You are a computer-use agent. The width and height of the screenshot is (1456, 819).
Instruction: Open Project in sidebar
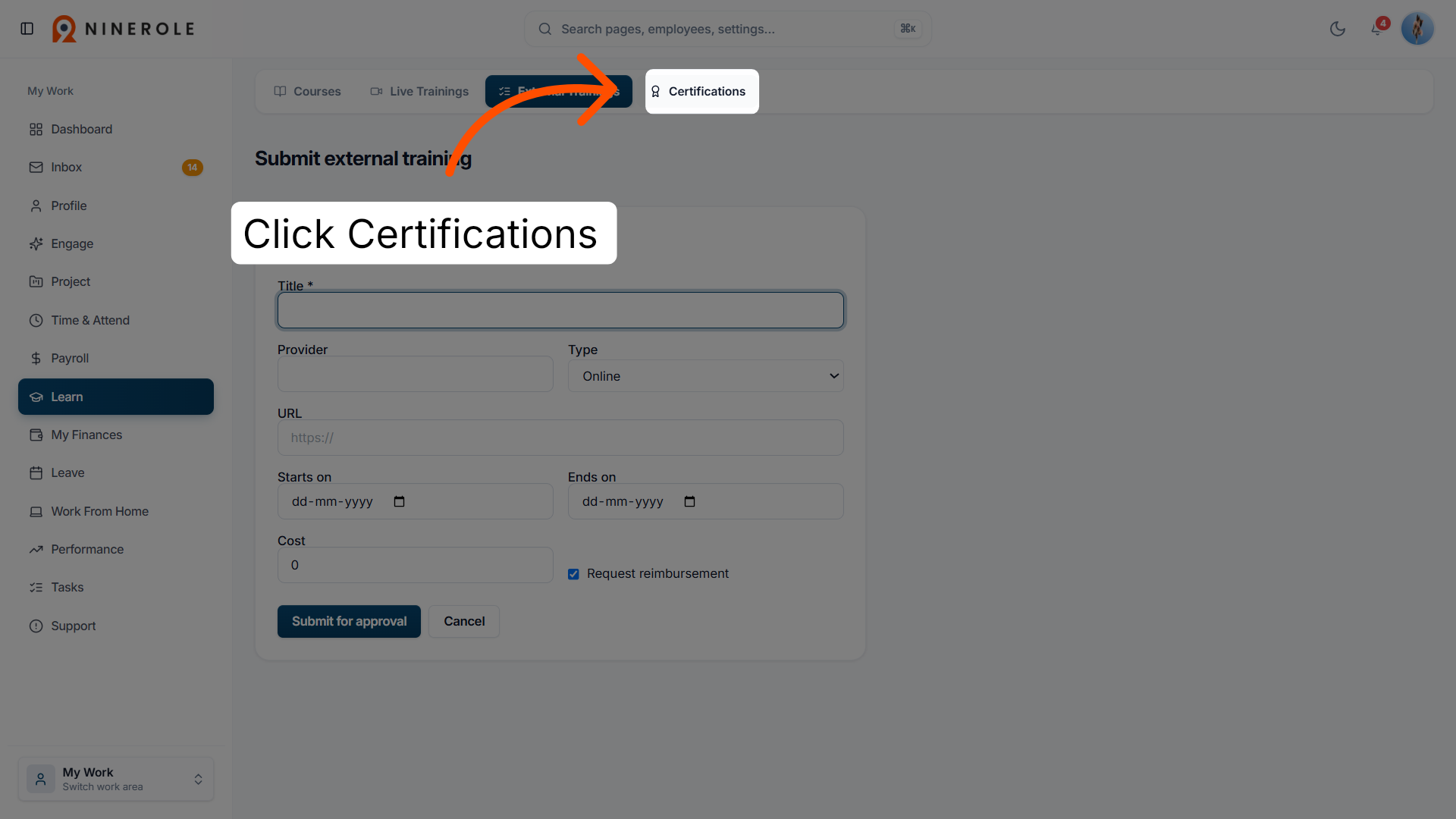coord(116,282)
